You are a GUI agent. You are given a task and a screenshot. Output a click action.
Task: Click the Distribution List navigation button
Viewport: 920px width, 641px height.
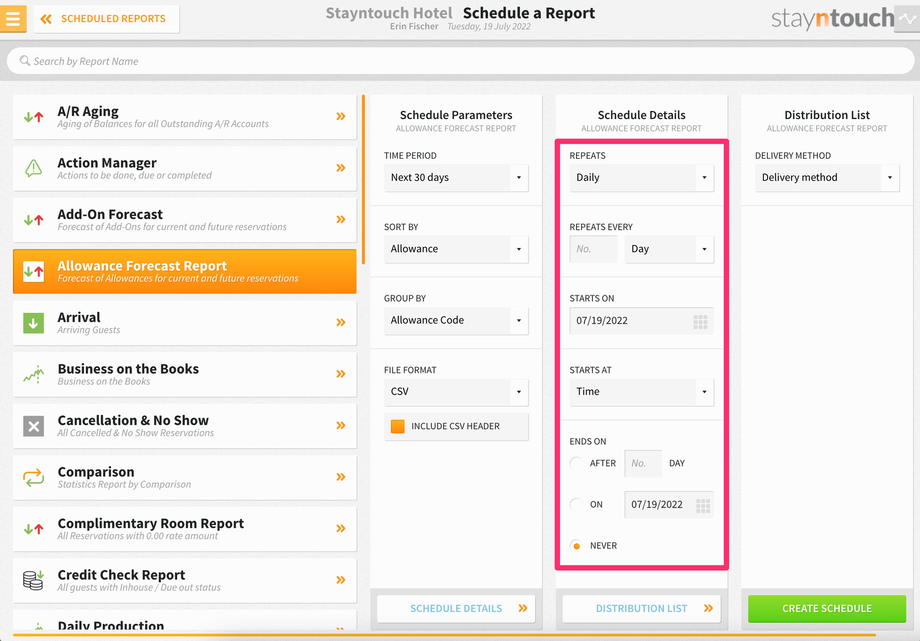coord(641,609)
